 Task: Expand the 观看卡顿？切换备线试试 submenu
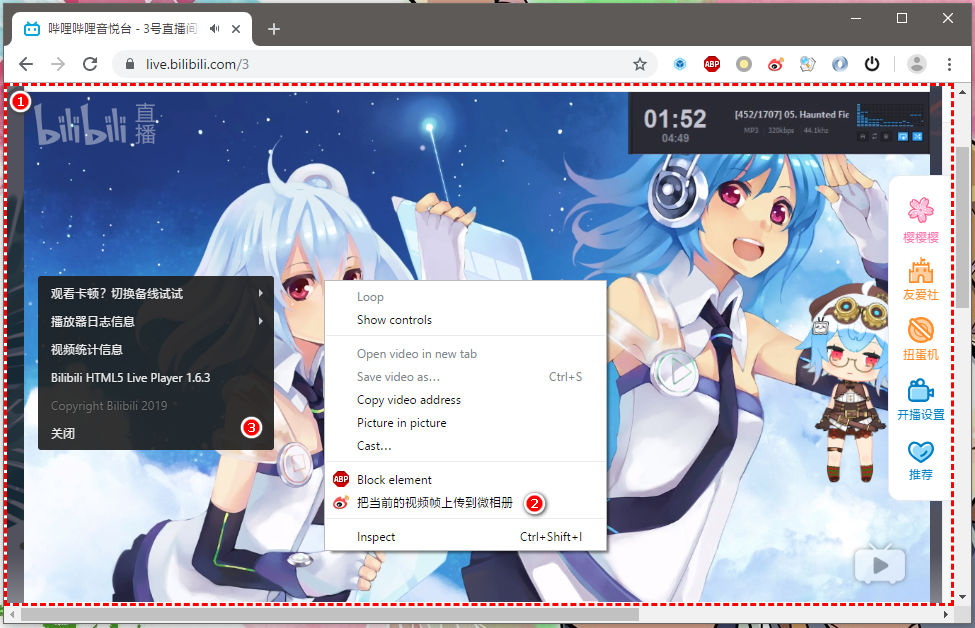(x=155, y=293)
